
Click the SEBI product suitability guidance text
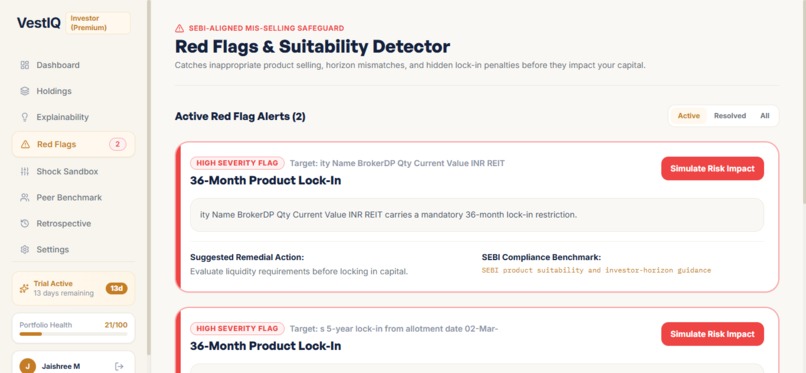[596, 270]
